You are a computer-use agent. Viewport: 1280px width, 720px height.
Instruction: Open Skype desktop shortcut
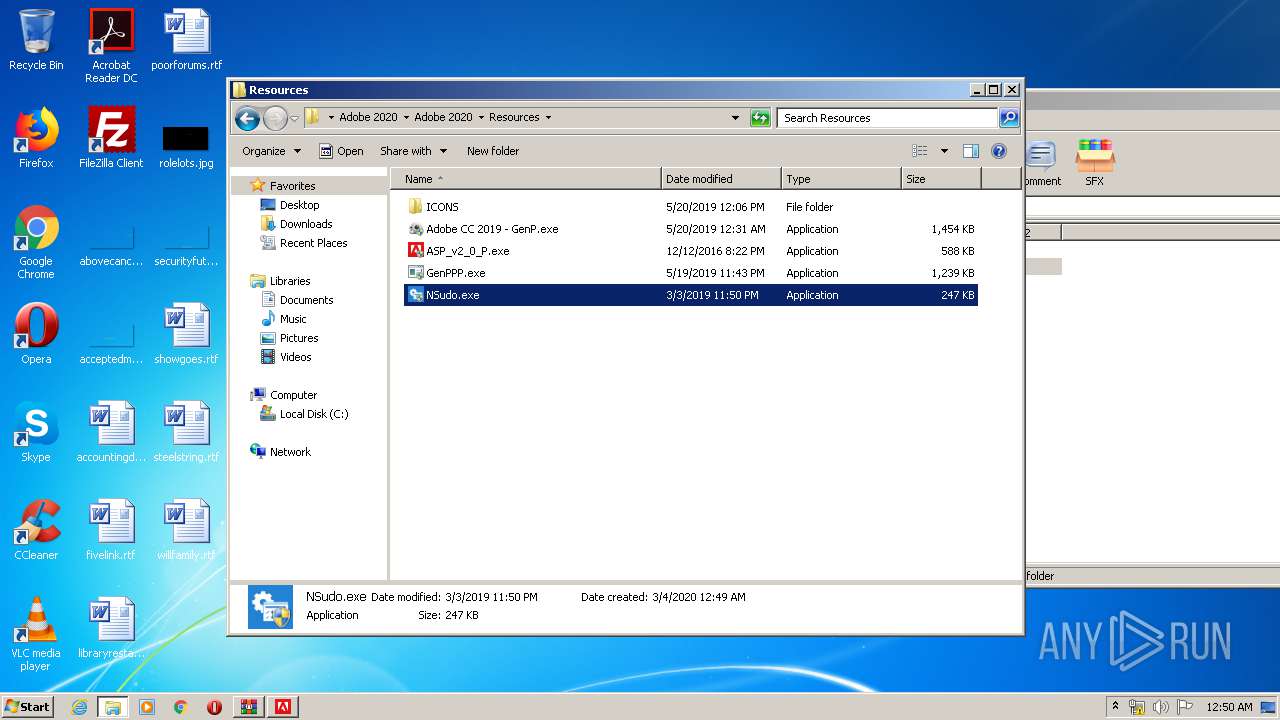point(36,432)
